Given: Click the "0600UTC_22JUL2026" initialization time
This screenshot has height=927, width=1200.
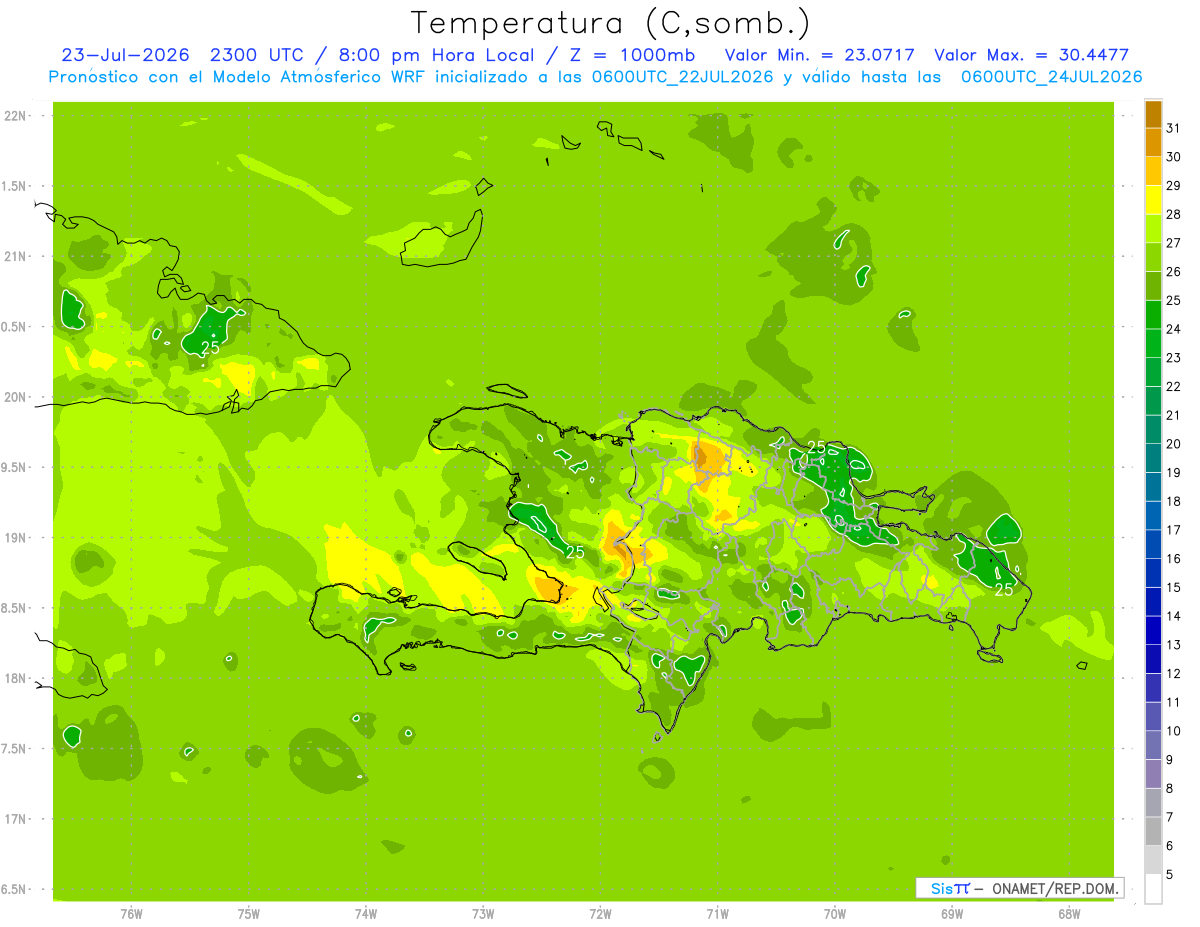Looking at the screenshot, I should click(678, 77).
